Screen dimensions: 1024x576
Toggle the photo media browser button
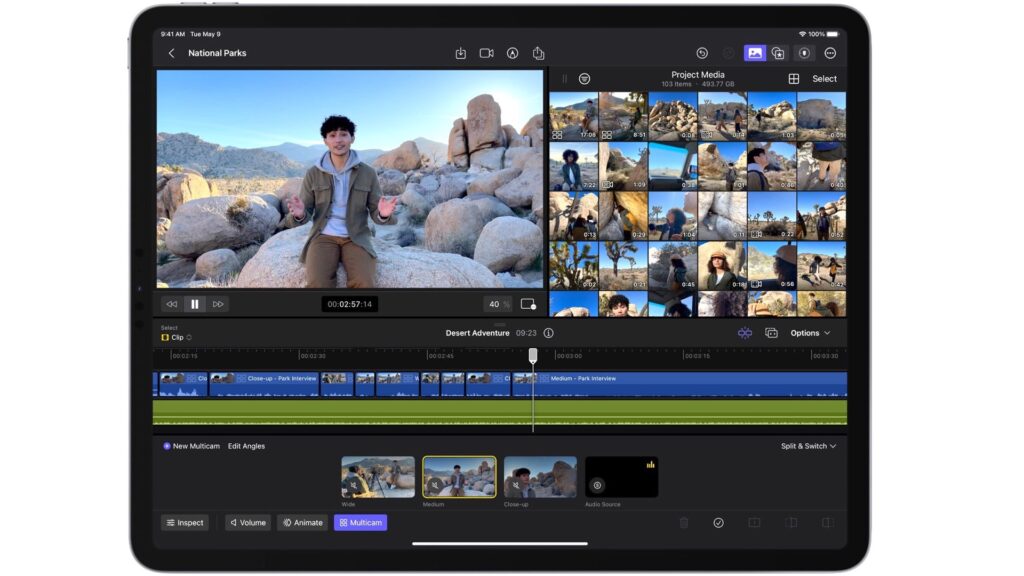(754, 54)
